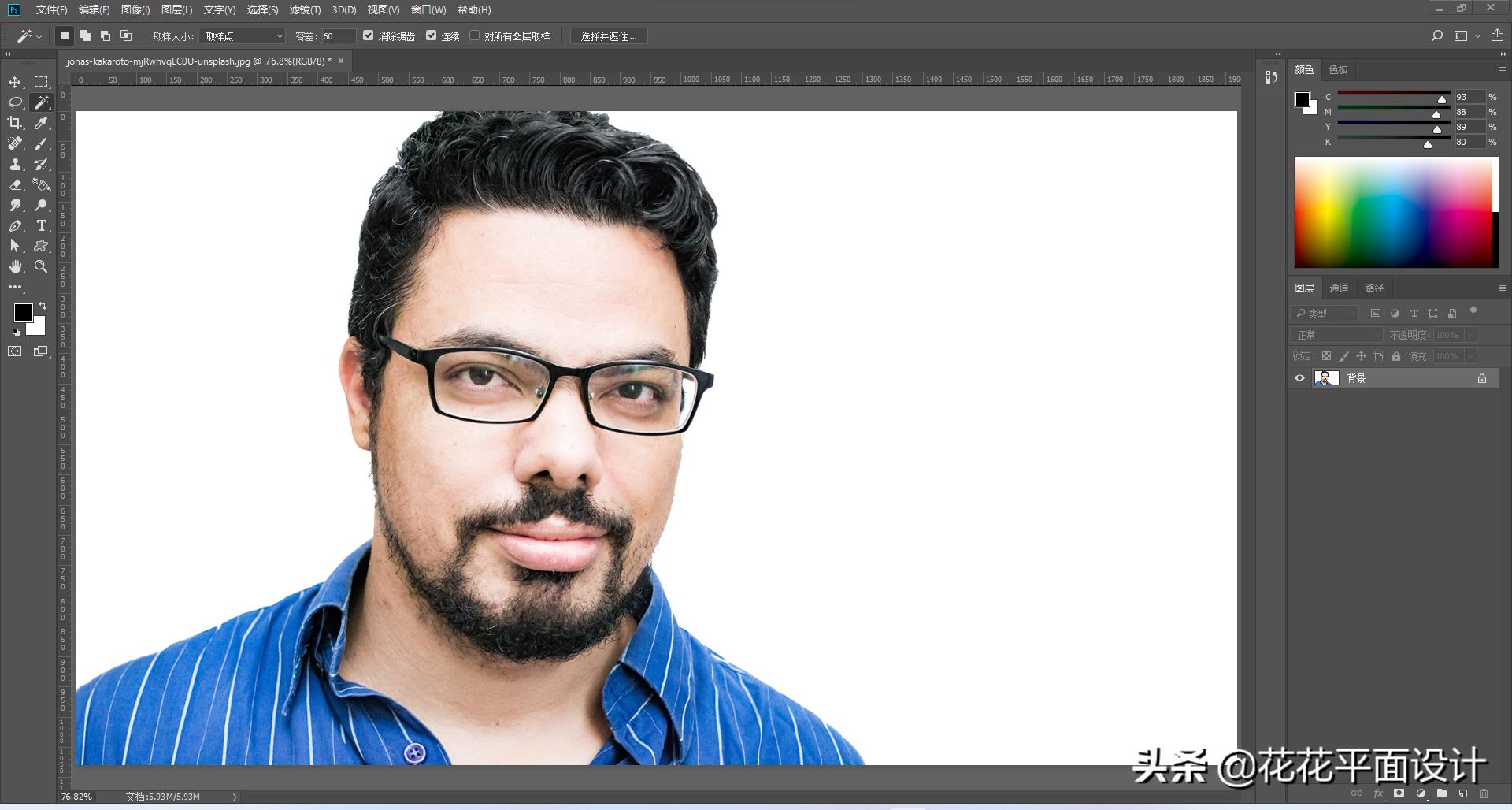This screenshot has width=1512, height=810.
Task: Open the Color panel options menu
Action: [x=1502, y=70]
